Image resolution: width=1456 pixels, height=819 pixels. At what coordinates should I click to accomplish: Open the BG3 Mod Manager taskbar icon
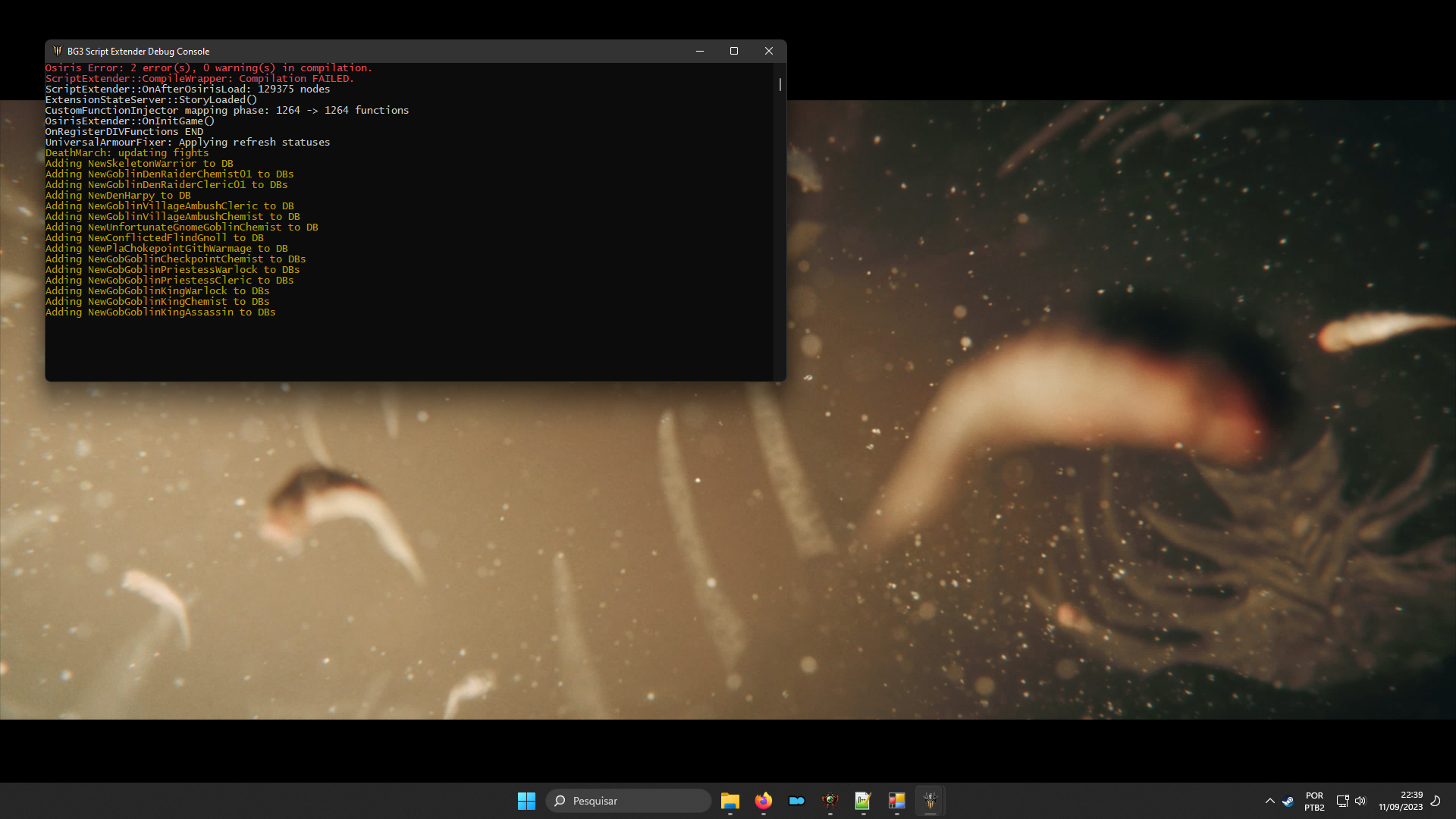tap(830, 801)
